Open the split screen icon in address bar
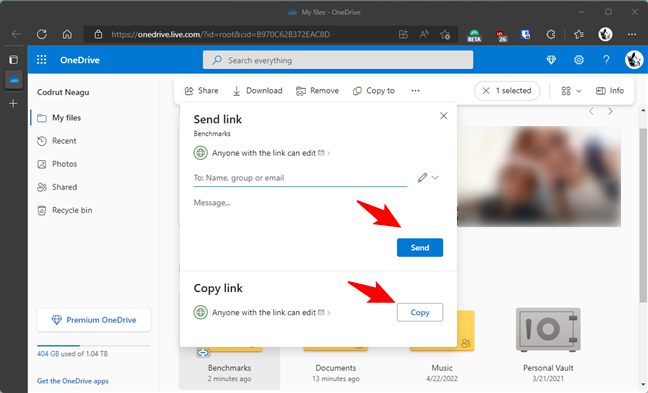The height and width of the screenshot is (393, 648). click(403, 34)
